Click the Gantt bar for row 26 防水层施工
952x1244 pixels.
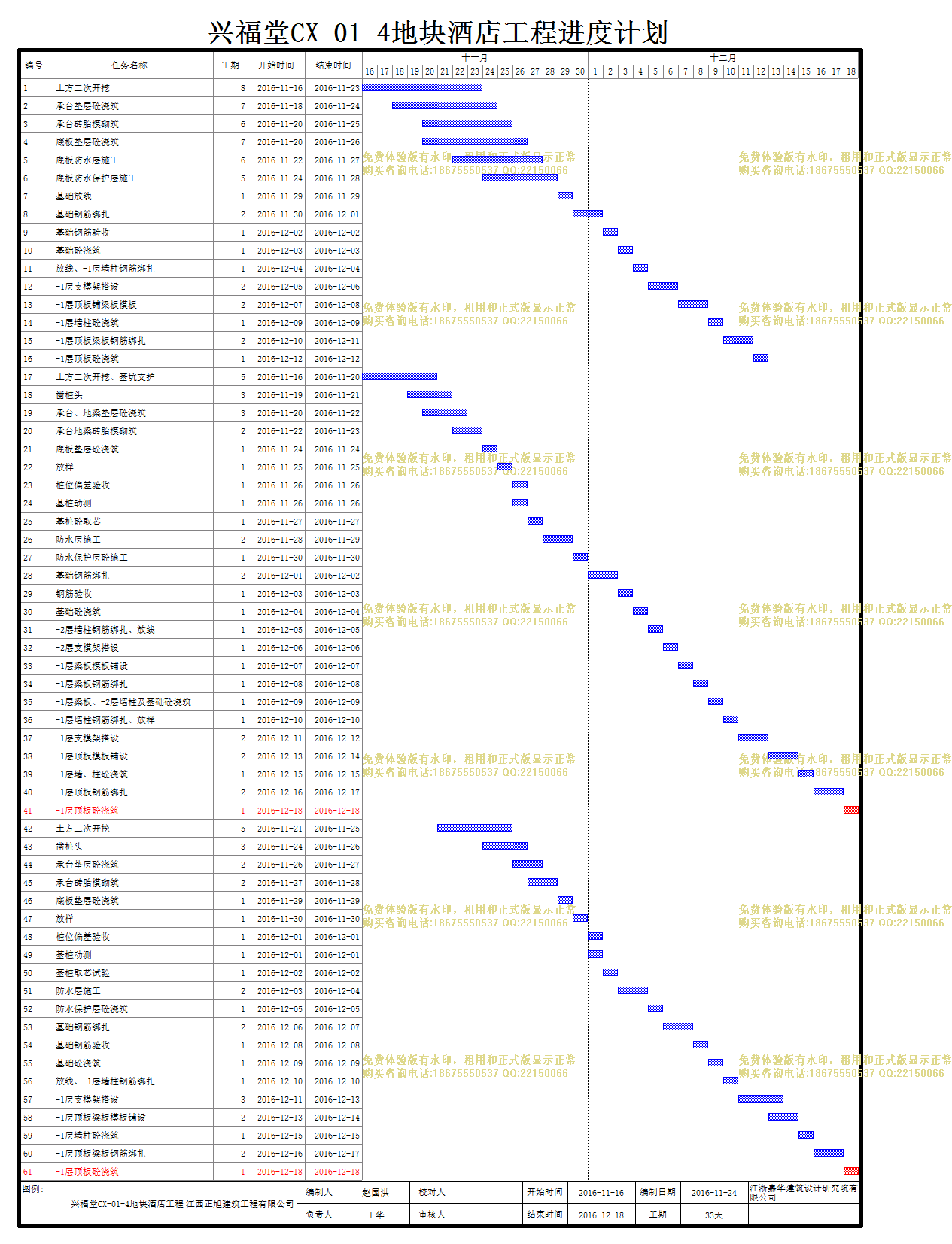tap(558, 539)
